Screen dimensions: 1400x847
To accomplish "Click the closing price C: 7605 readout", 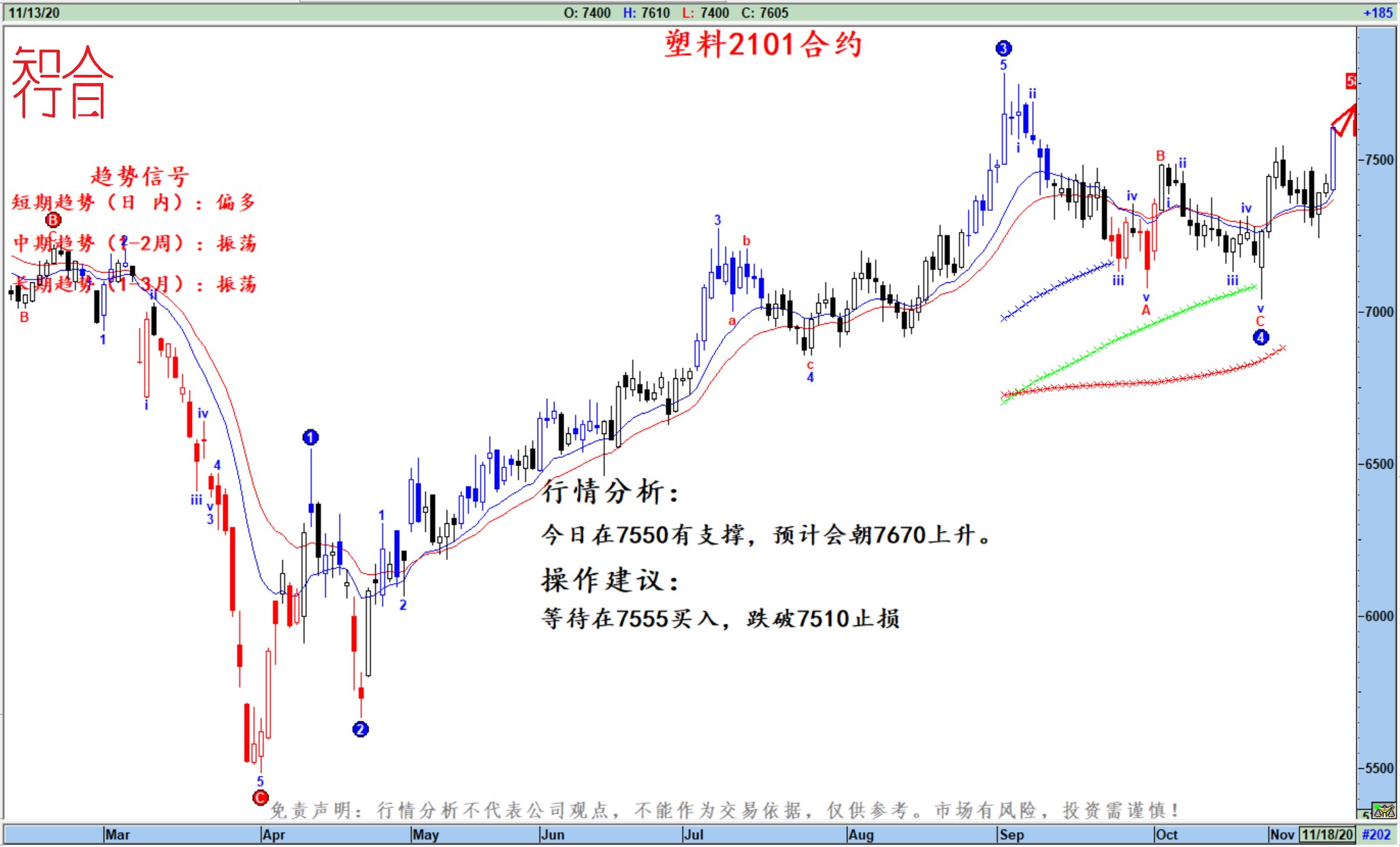I will (764, 13).
